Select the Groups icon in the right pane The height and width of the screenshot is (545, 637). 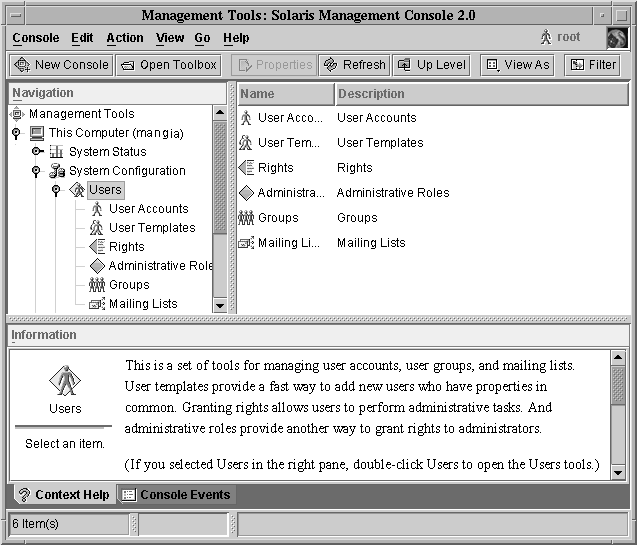[246, 218]
